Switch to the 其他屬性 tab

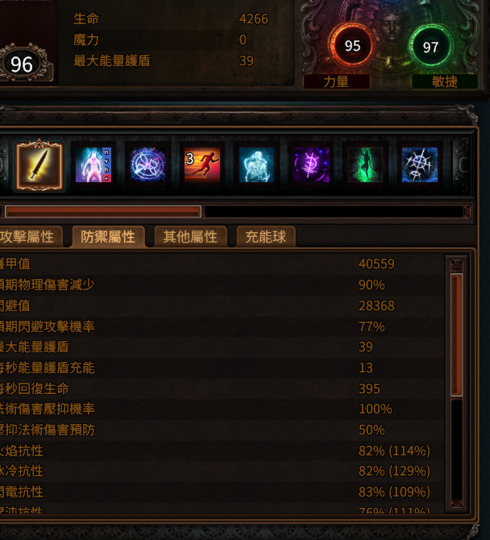tap(190, 237)
